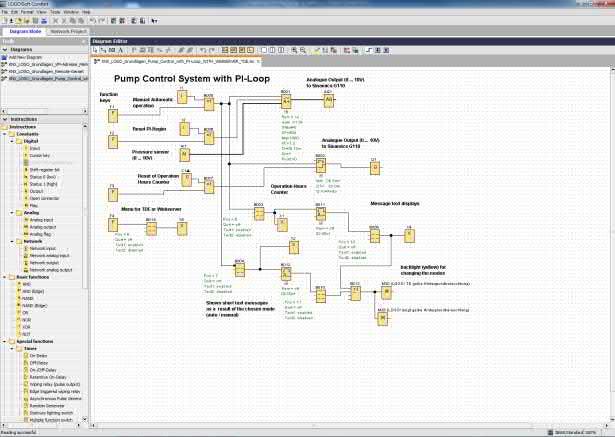Screen dimensions: 615x437
Task: Click the message text block B006
Action: pyautogui.click(x=375, y=235)
